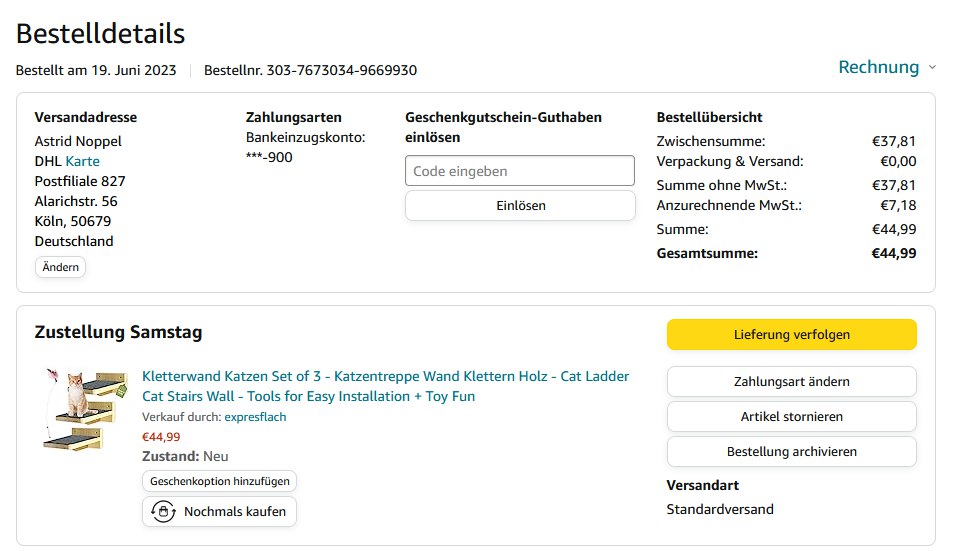The image size is (956, 551).
Task: Track delivery with Lieferung verfolgen
Action: pos(791,335)
